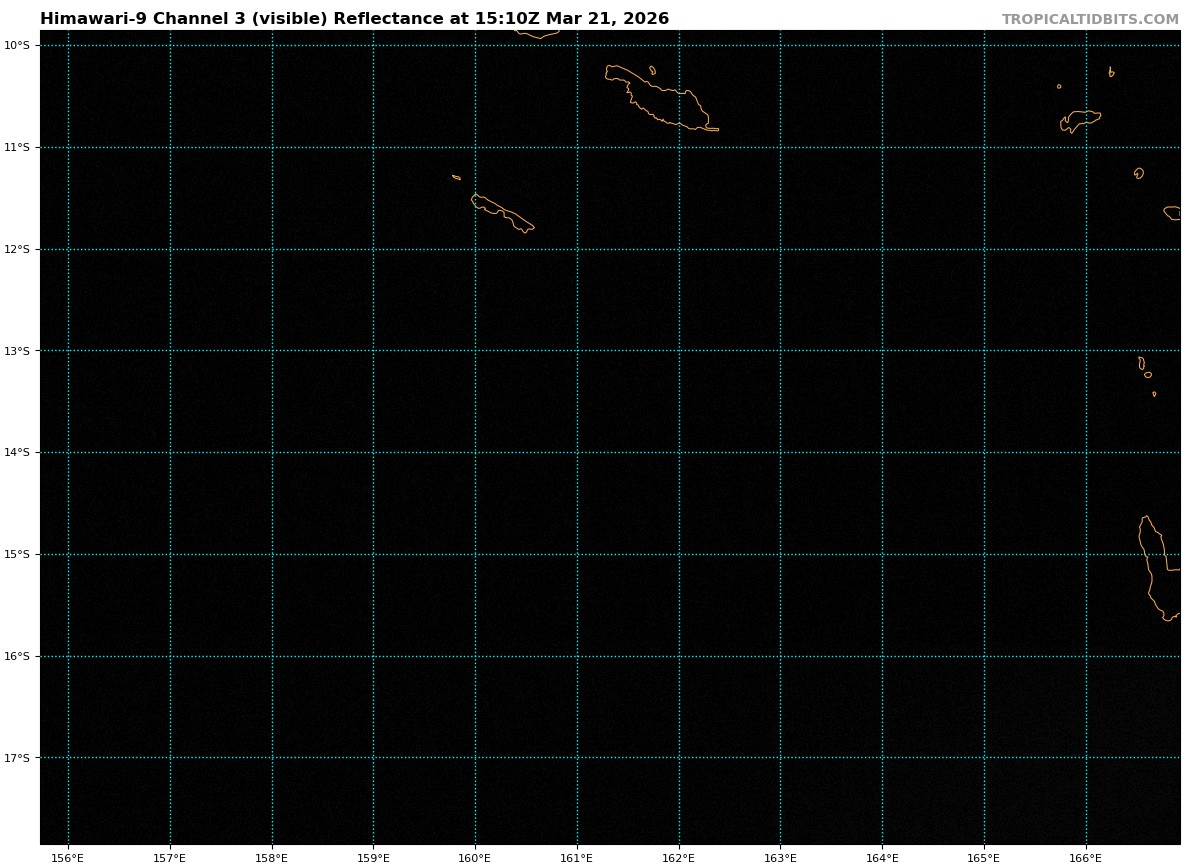Click the grid intersection of 12°S and 158°E
The image size is (1200, 867).
click(272, 249)
